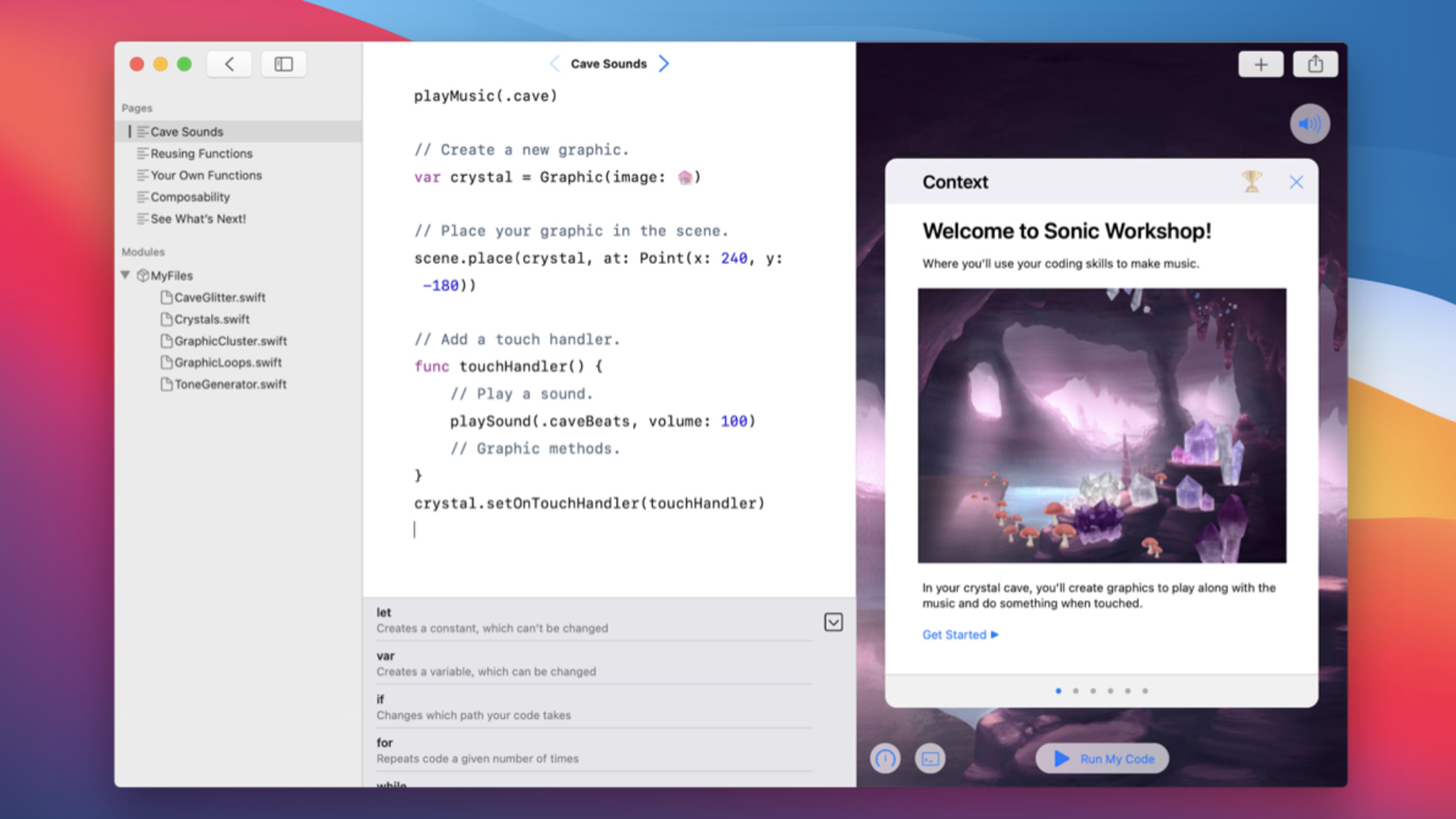1456x819 pixels.
Task: Jump to the second page dot in Context panel
Action: click(1076, 691)
